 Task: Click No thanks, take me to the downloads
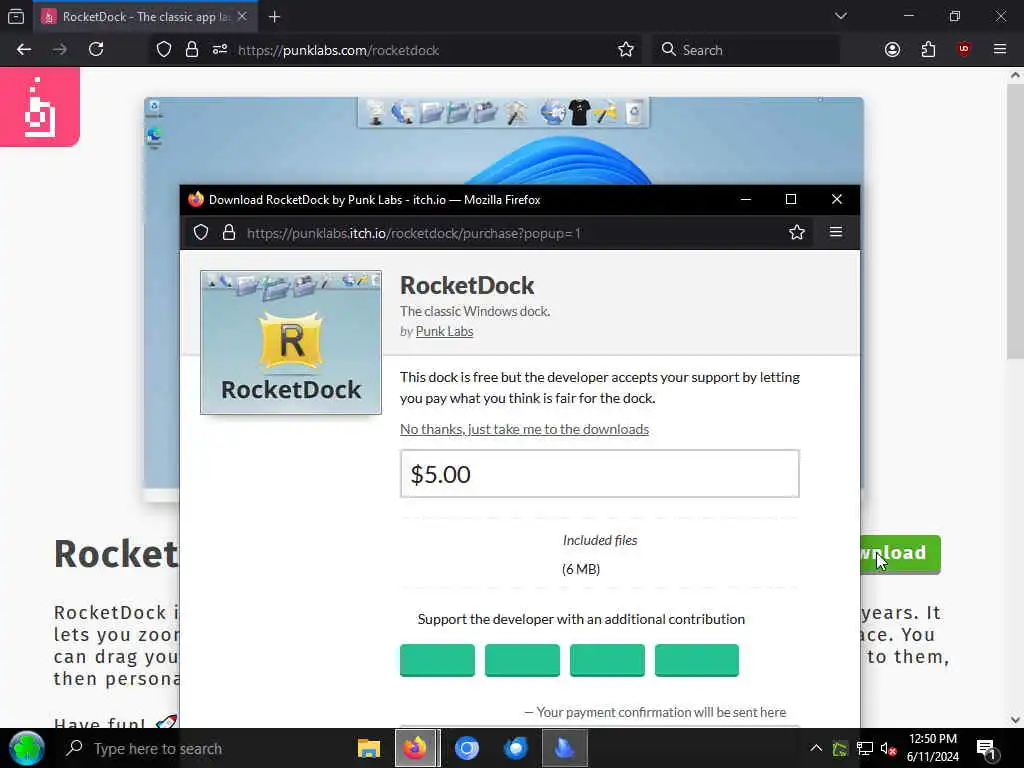(x=524, y=429)
